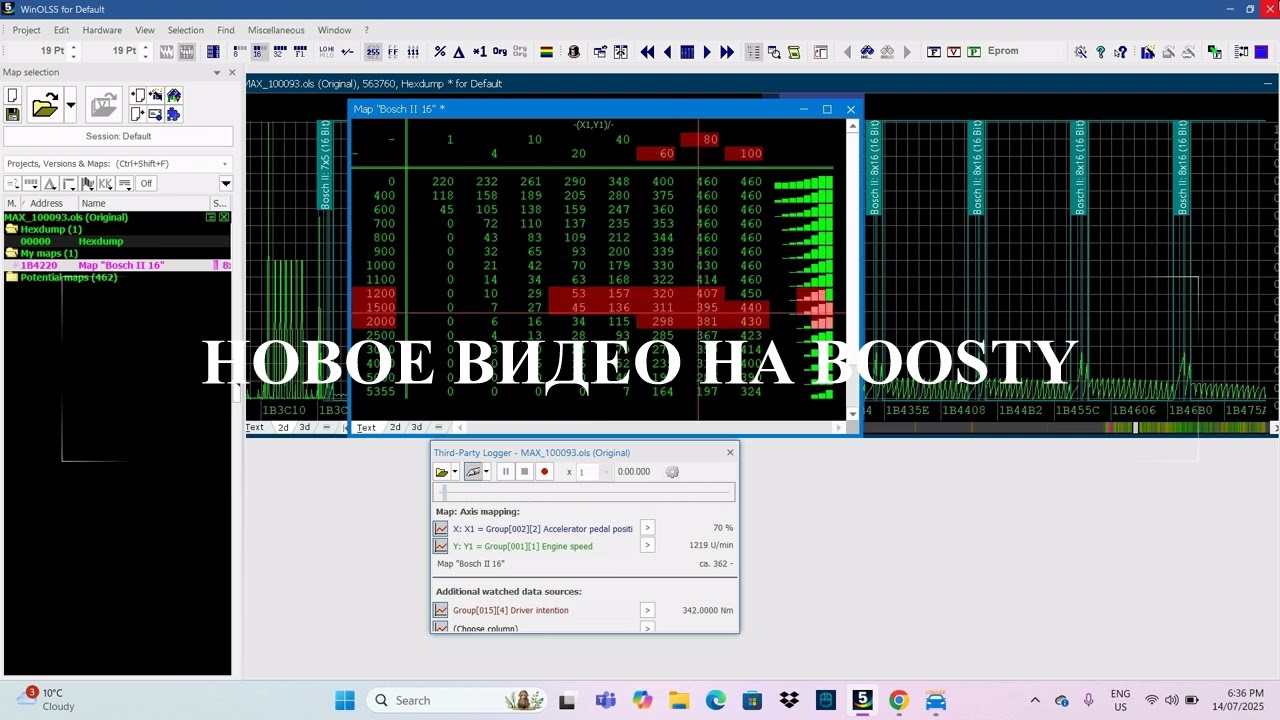Toggle LoHi byte order button

327,52
